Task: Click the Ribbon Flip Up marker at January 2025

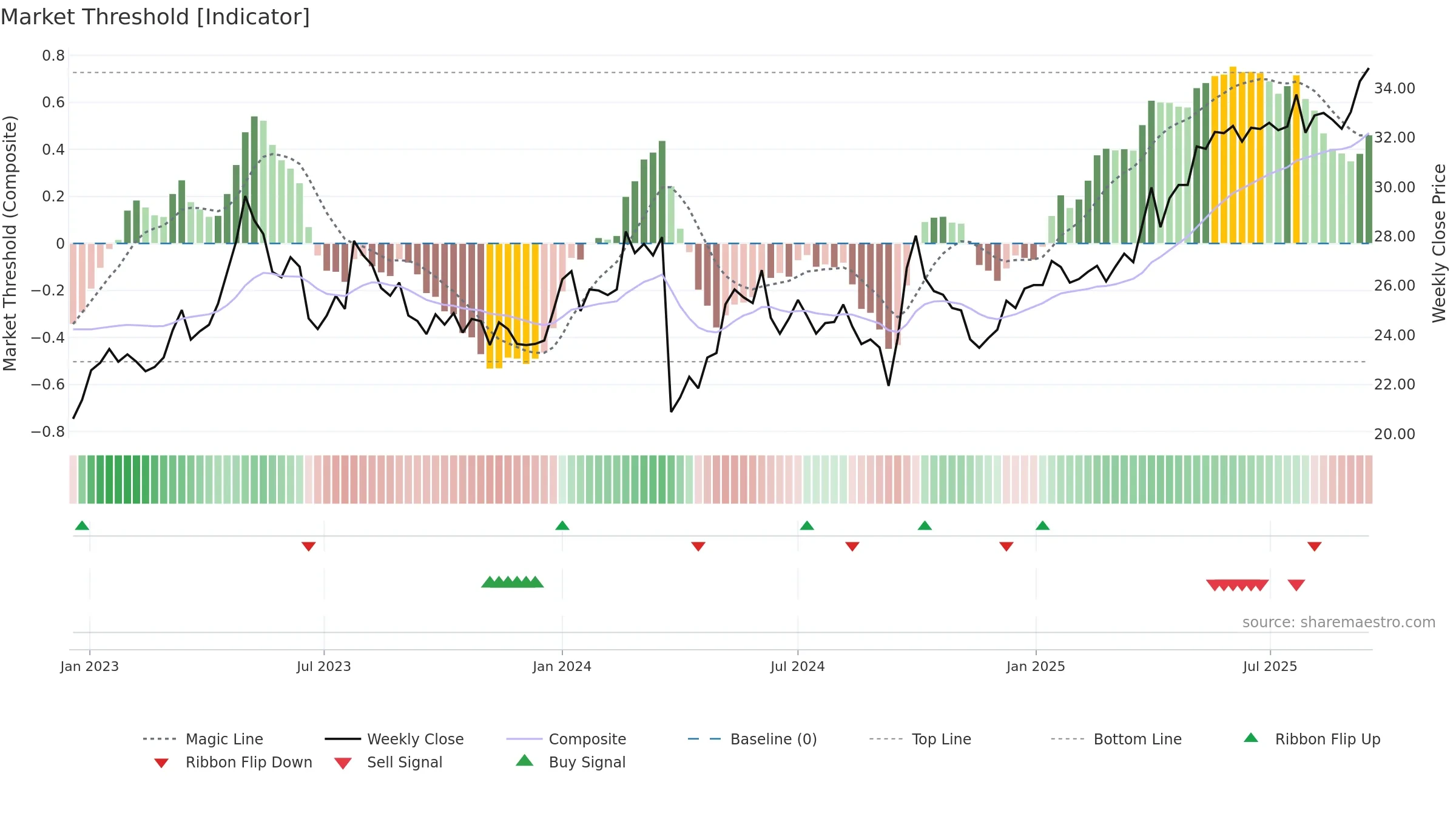Action: pos(1042,525)
